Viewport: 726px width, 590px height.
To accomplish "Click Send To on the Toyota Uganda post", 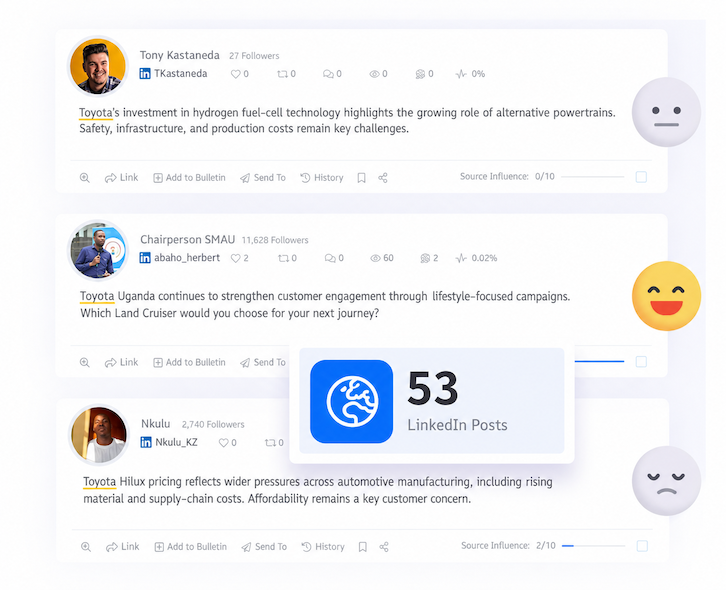I will tap(263, 363).
